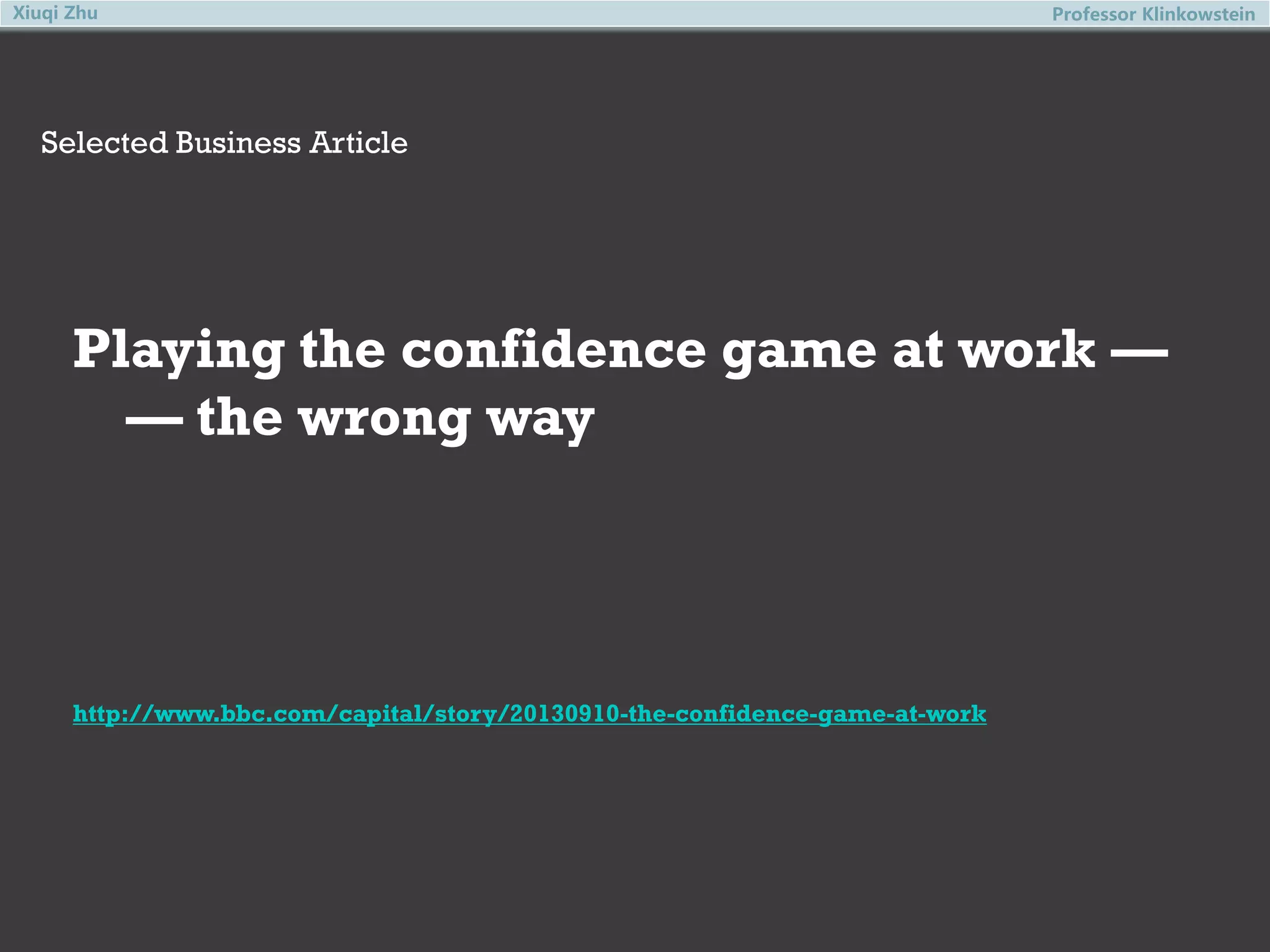Click the word 'way' in the heading

click(x=541, y=420)
